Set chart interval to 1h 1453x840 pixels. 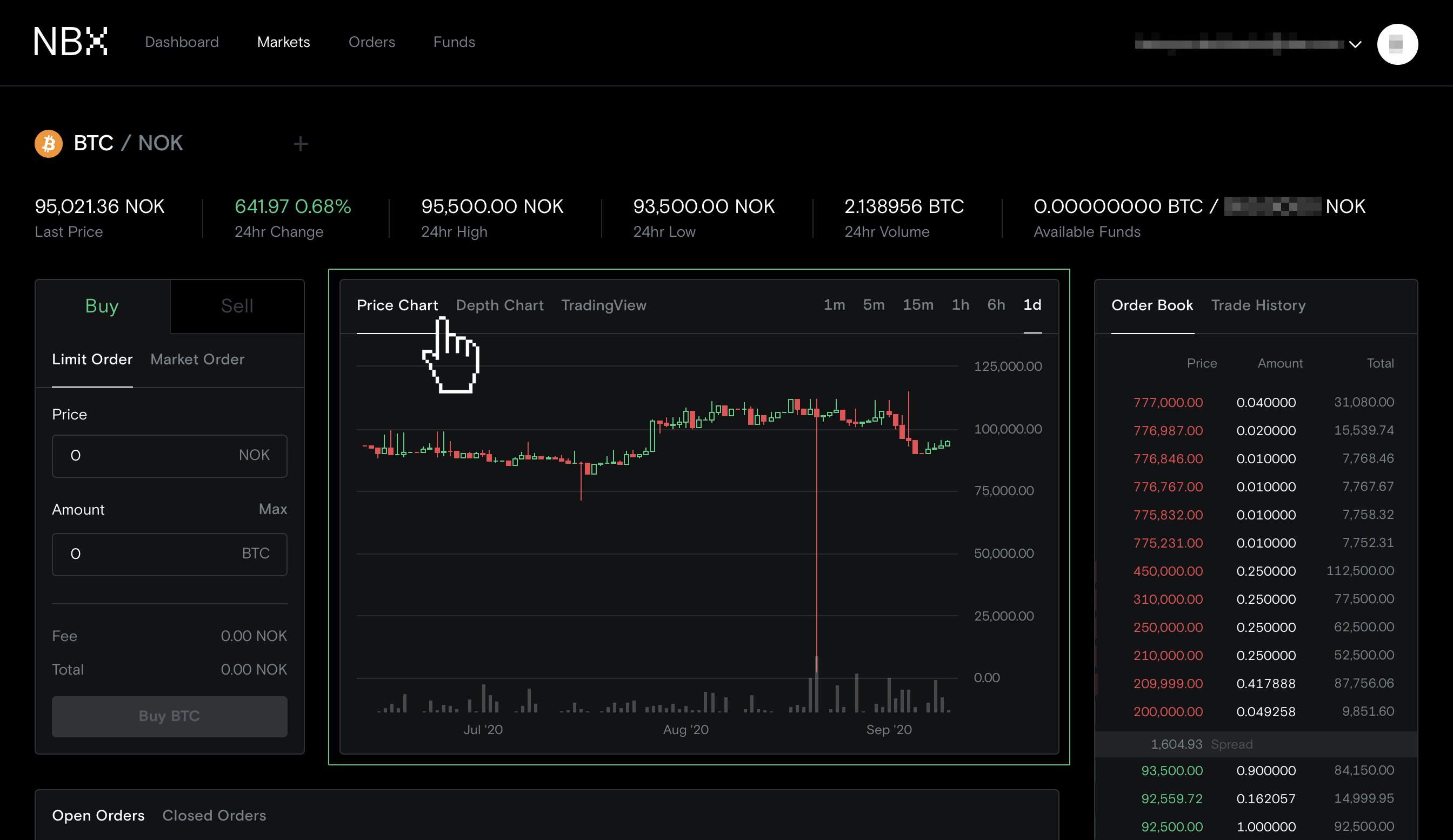(x=960, y=304)
